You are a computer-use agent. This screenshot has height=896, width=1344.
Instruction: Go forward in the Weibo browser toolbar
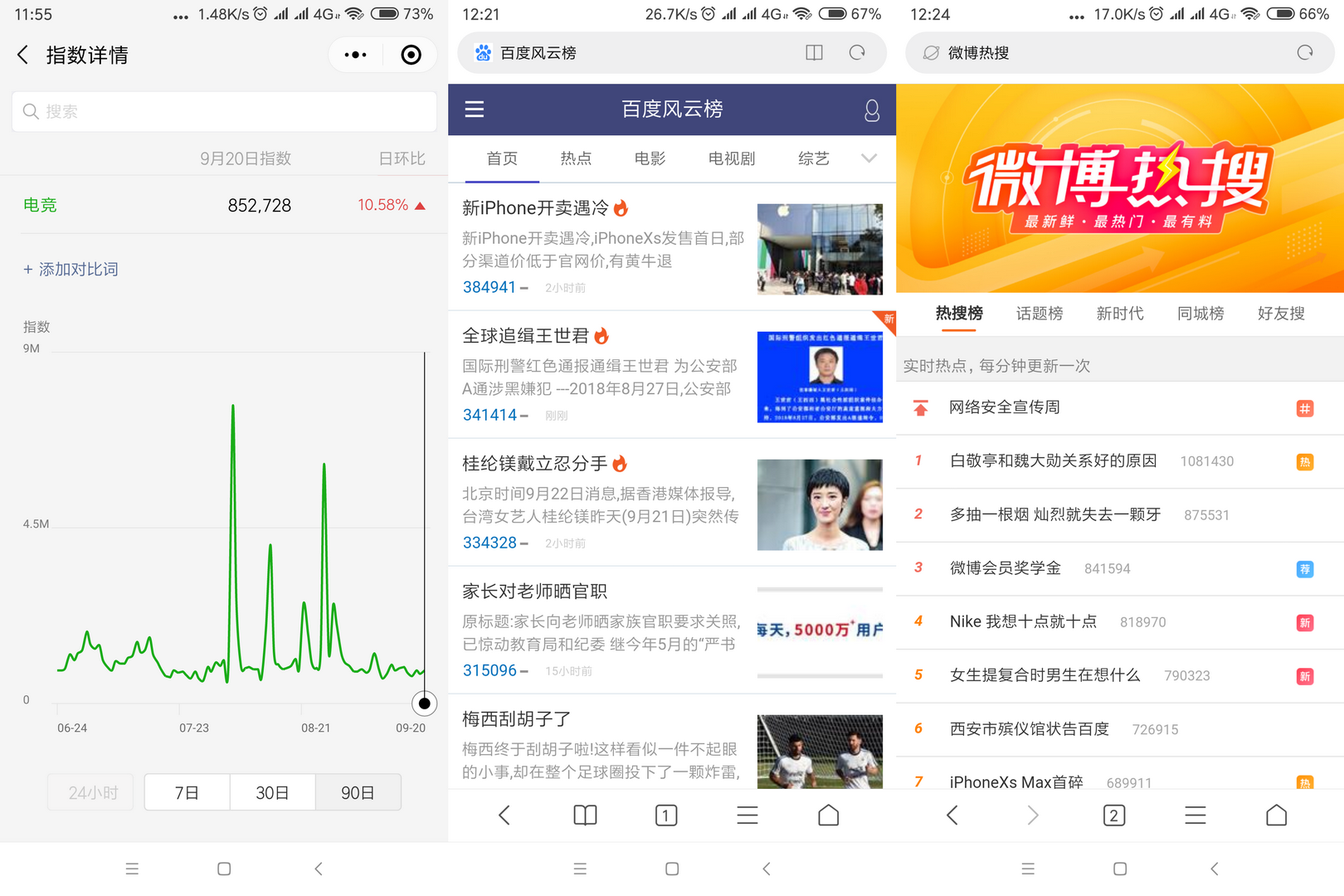[x=1033, y=816]
